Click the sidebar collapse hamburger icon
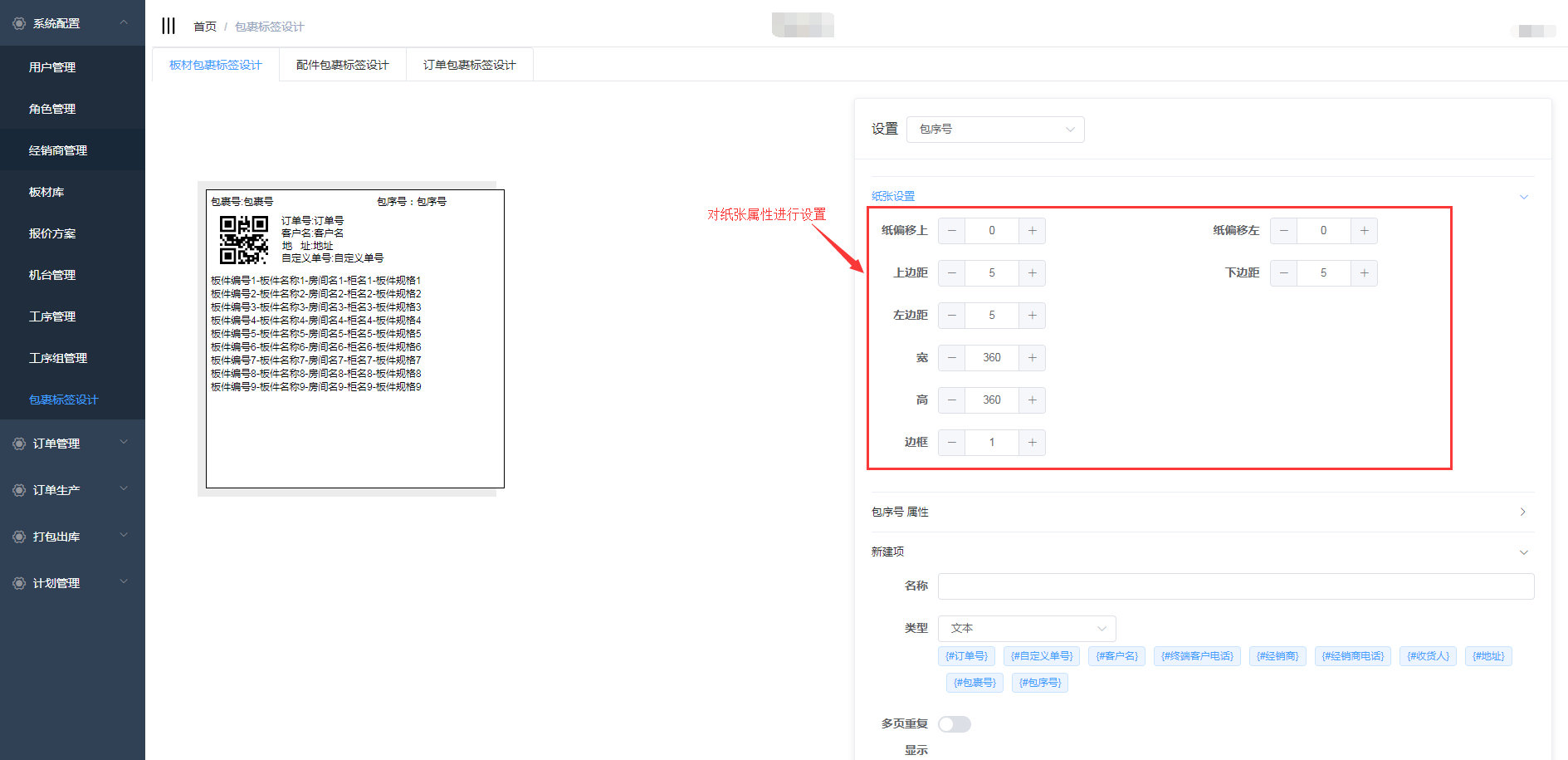 click(x=169, y=26)
